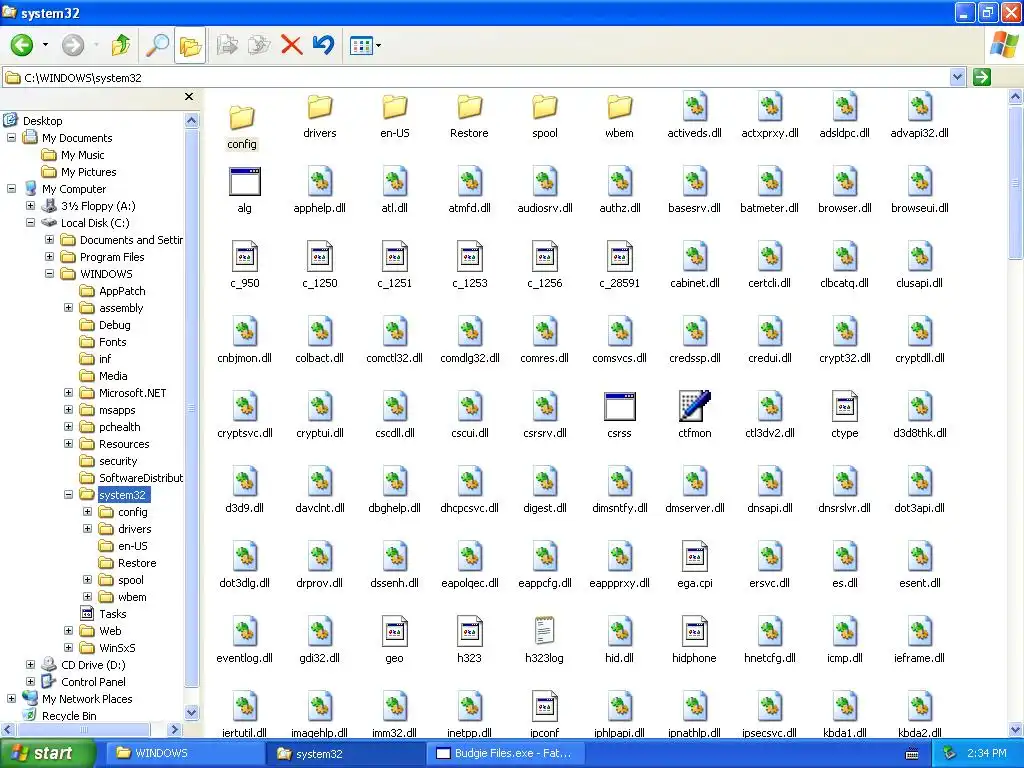Click the Copy To toolbar icon
The image size is (1024, 768).
point(259,45)
